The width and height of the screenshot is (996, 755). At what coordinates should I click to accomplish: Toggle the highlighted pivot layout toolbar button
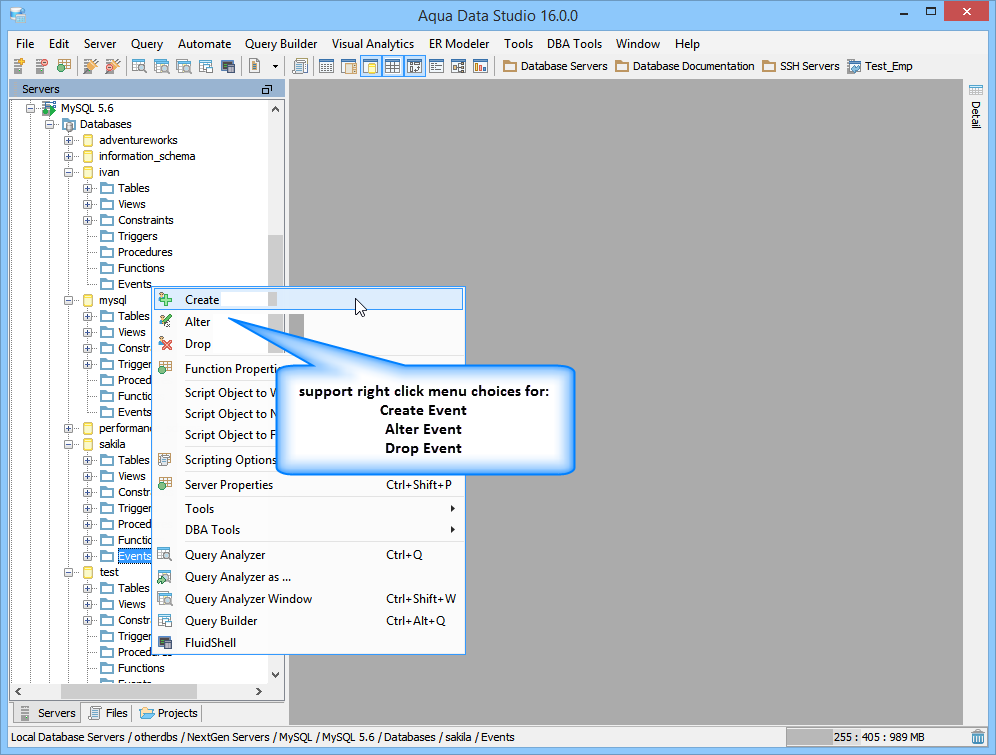click(x=415, y=66)
